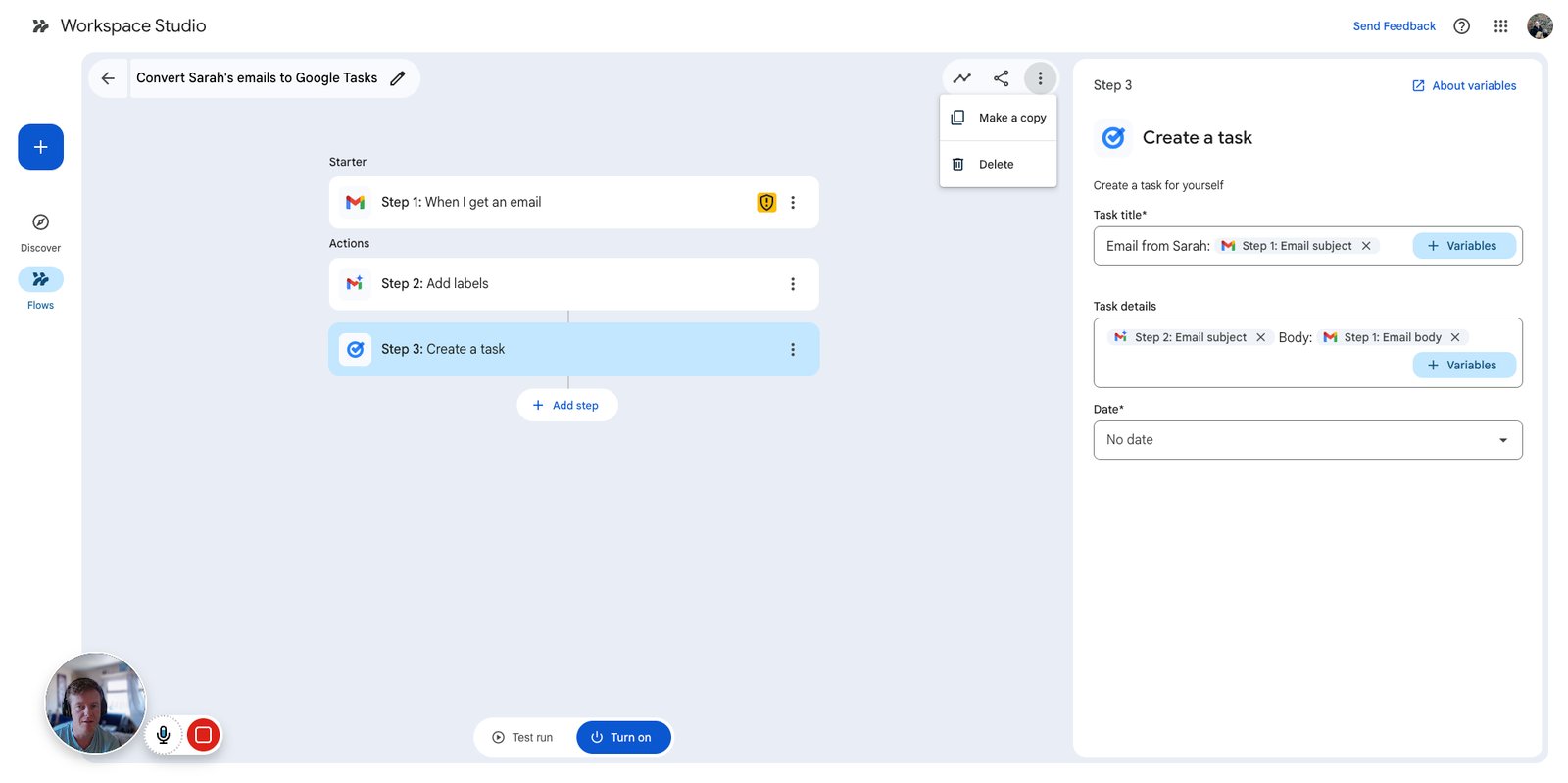Expand the Date dropdown showing No date

click(1307, 440)
